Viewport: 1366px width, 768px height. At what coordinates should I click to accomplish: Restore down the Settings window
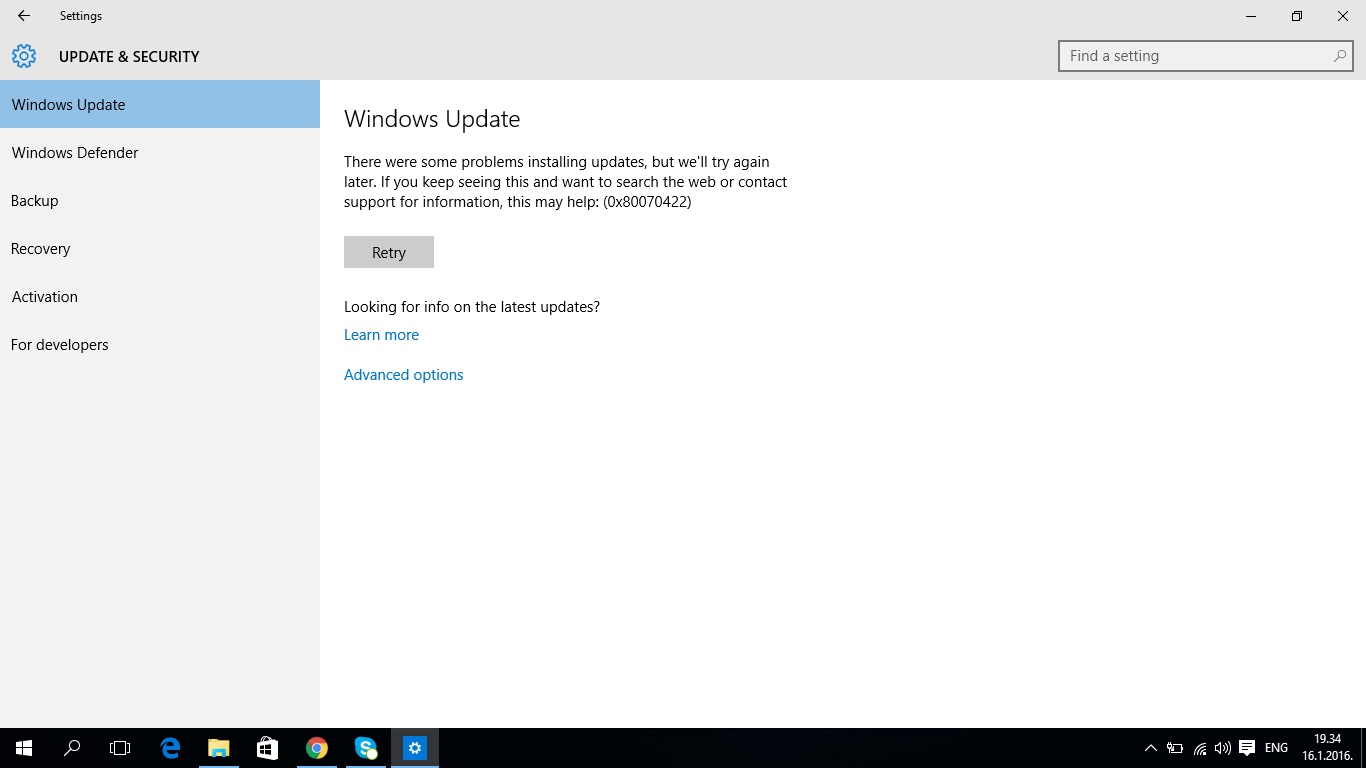[1297, 16]
